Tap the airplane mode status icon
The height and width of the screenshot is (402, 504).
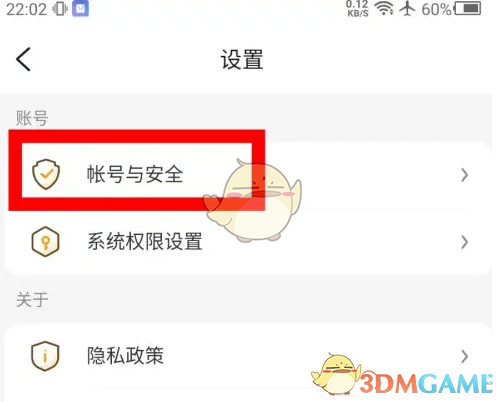click(407, 8)
